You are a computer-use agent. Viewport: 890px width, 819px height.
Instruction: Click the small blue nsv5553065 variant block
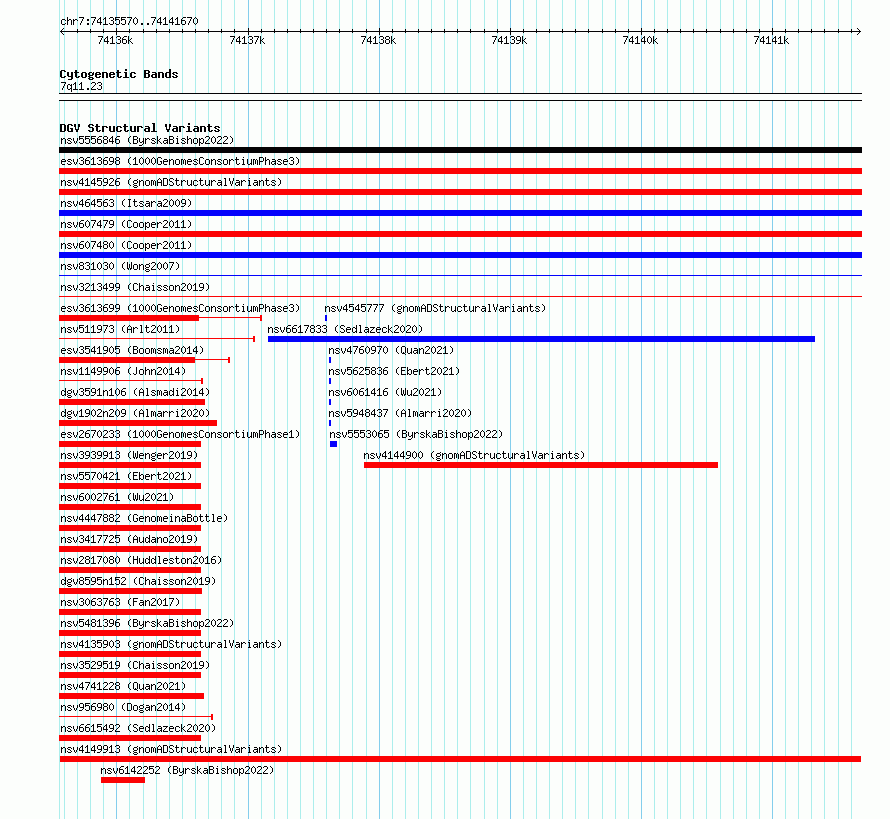click(x=334, y=444)
